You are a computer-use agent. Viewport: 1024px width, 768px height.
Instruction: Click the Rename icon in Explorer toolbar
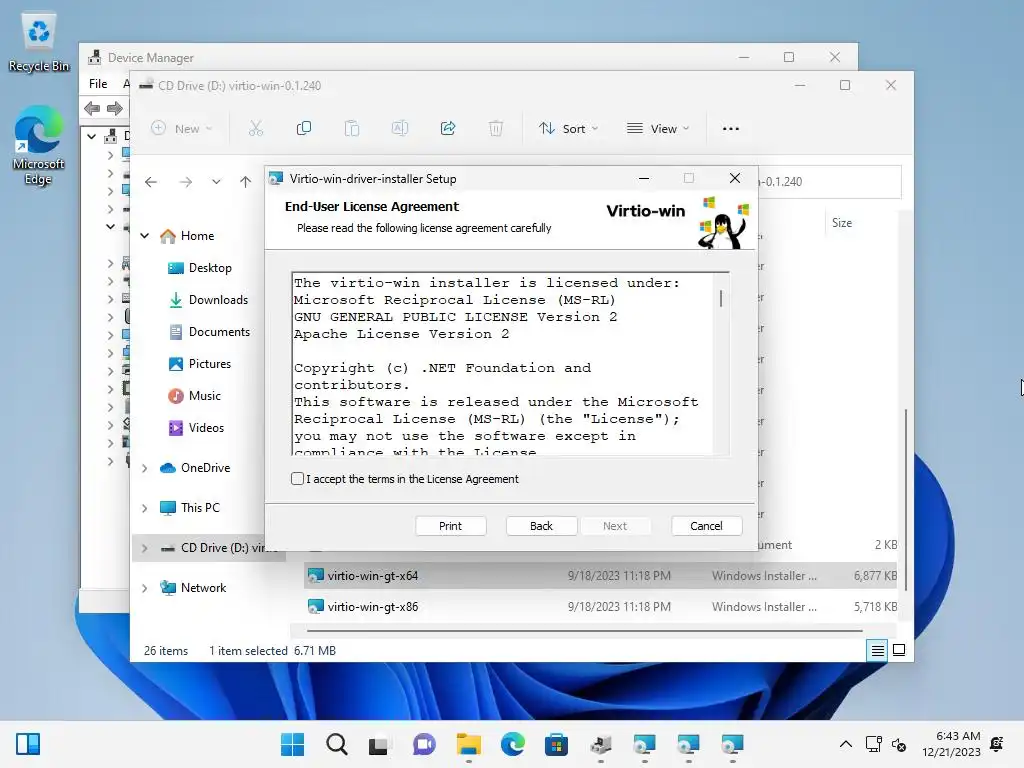pyautogui.click(x=400, y=128)
